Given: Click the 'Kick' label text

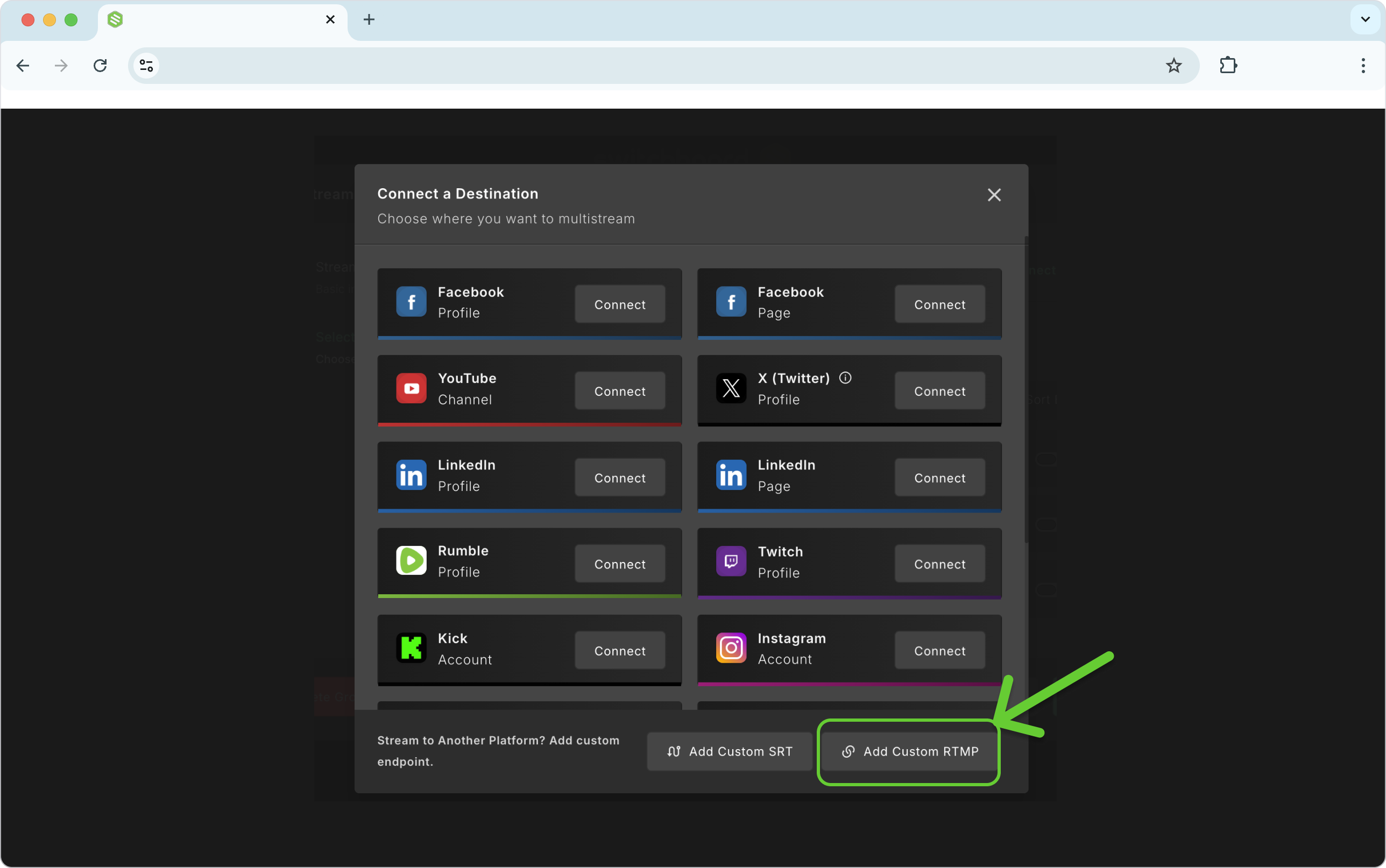Looking at the screenshot, I should tap(452, 638).
